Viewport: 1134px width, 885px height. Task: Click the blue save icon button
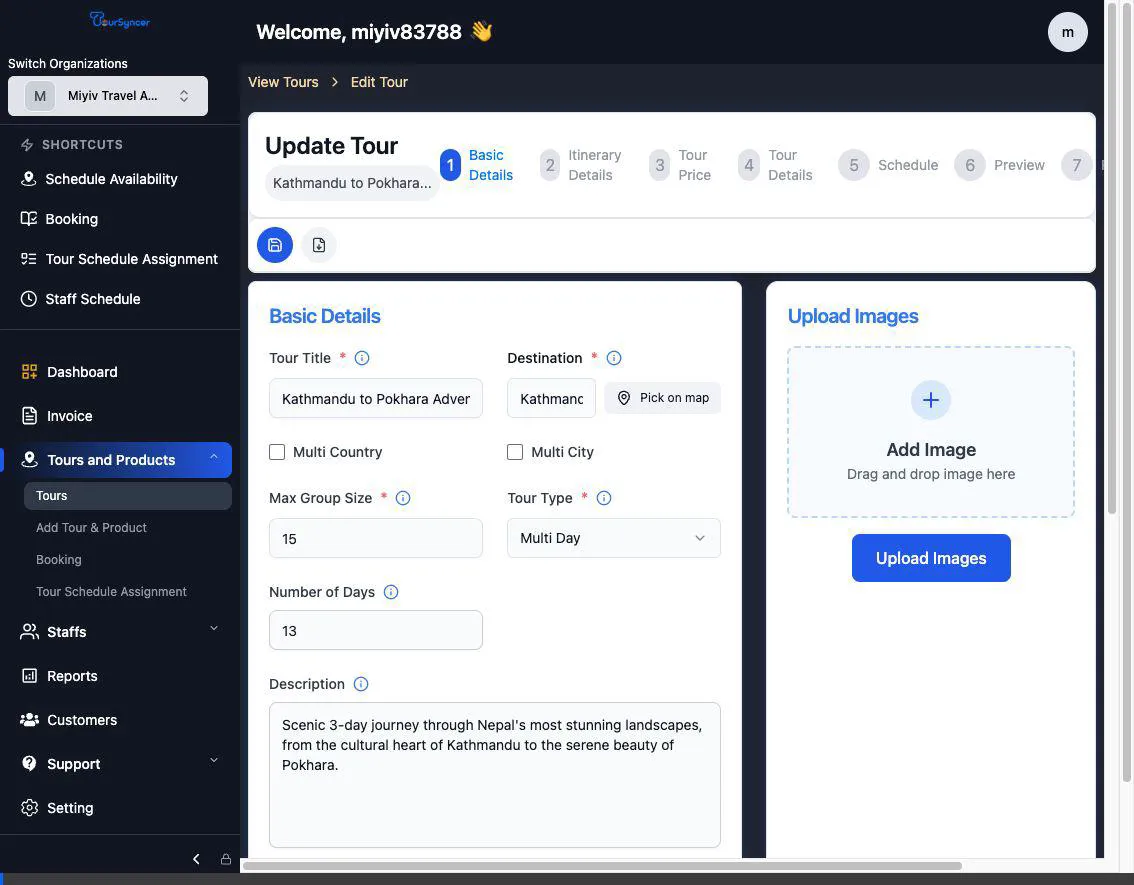click(275, 245)
